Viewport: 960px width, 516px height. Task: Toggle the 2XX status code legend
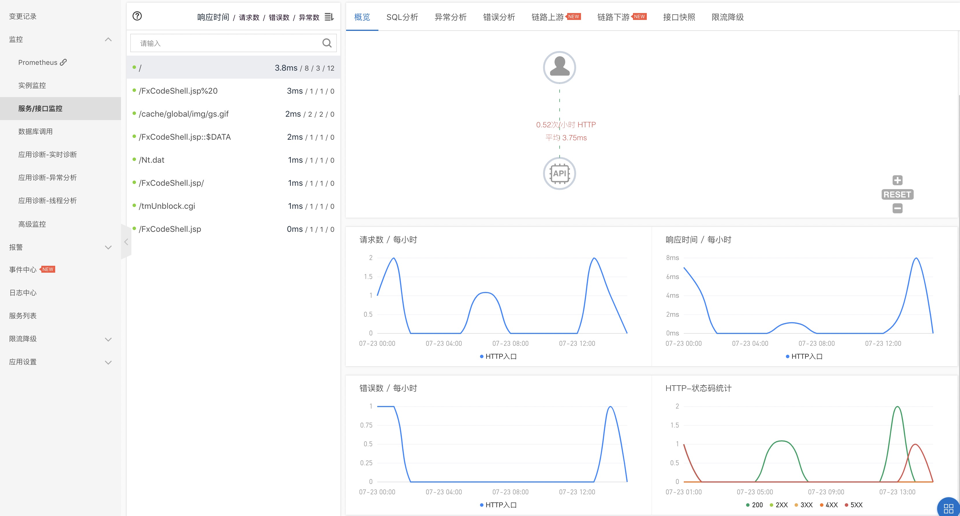779,505
